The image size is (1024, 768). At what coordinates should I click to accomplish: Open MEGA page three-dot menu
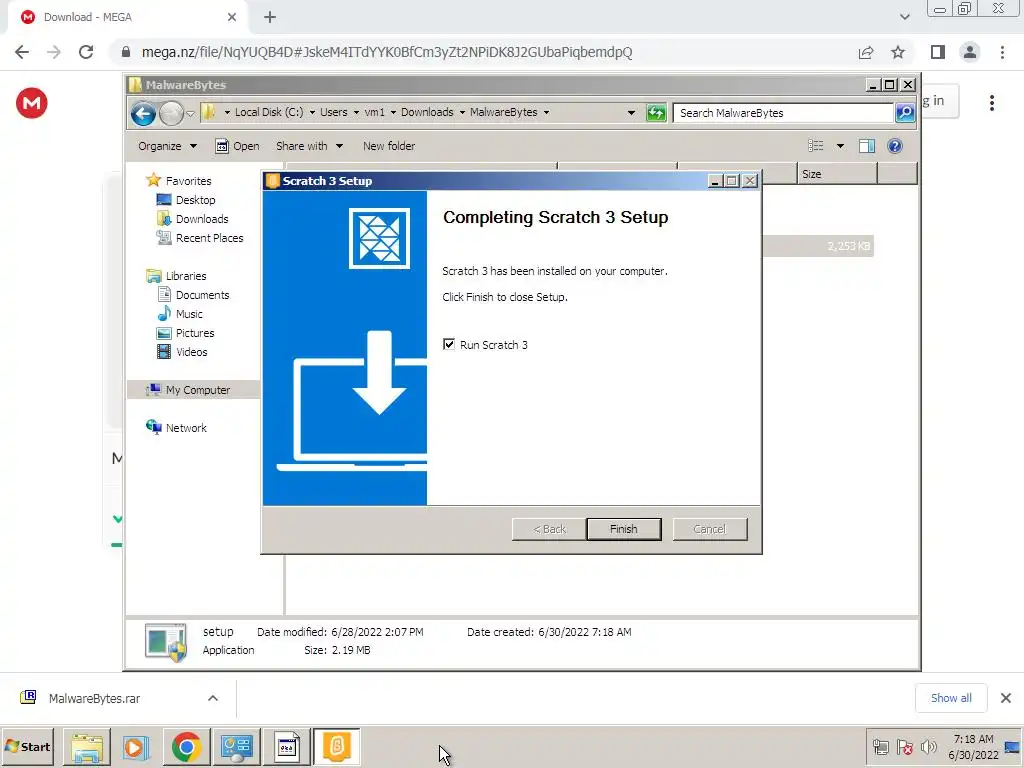(991, 103)
